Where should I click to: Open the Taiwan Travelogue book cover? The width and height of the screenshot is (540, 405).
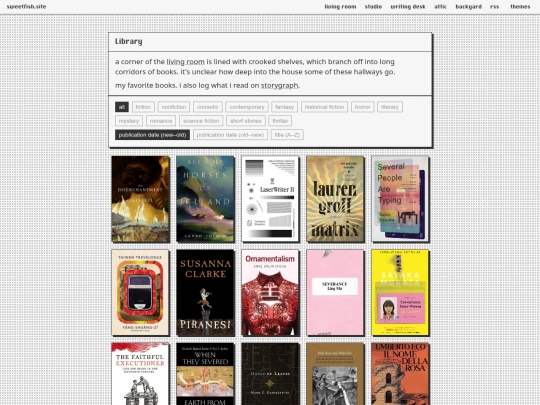141,292
